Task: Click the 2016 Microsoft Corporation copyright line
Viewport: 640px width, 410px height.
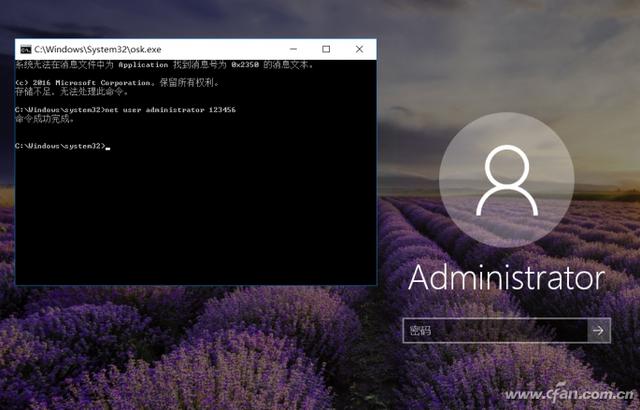Action: pos(117,82)
